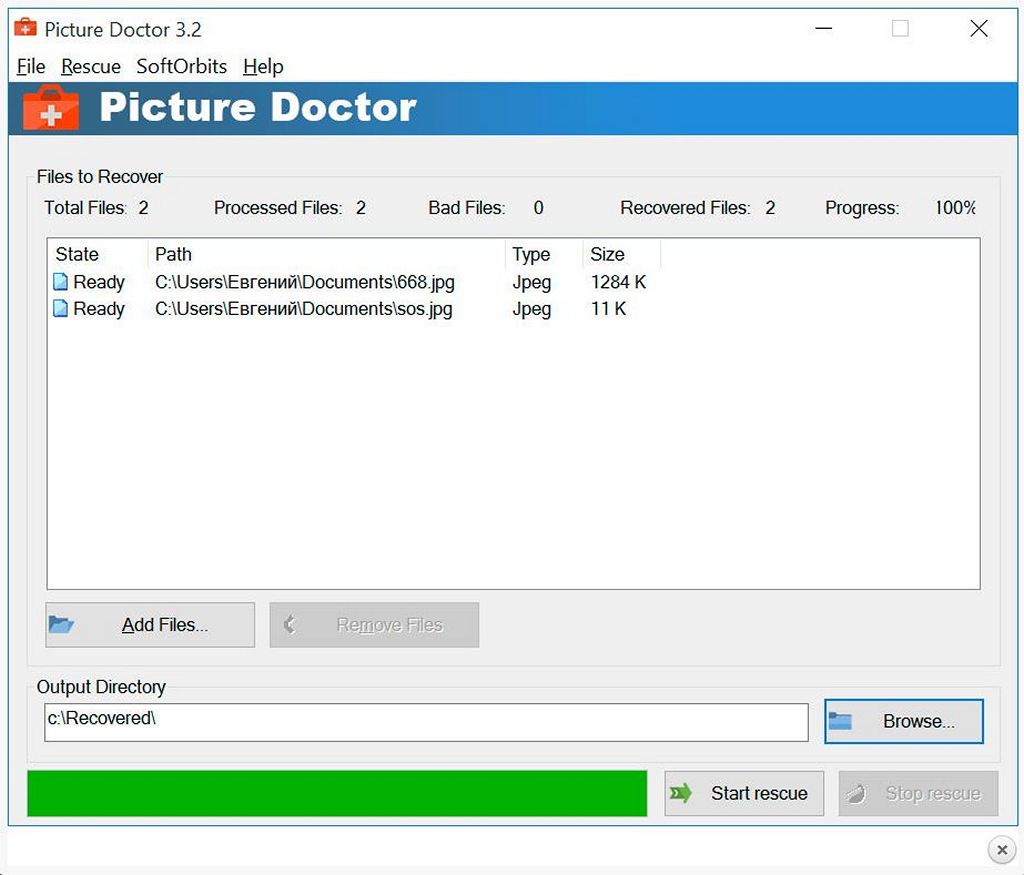Click the Picture Doctor title bar app icon
The height and width of the screenshot is (875, 1024).
(25, 28)
